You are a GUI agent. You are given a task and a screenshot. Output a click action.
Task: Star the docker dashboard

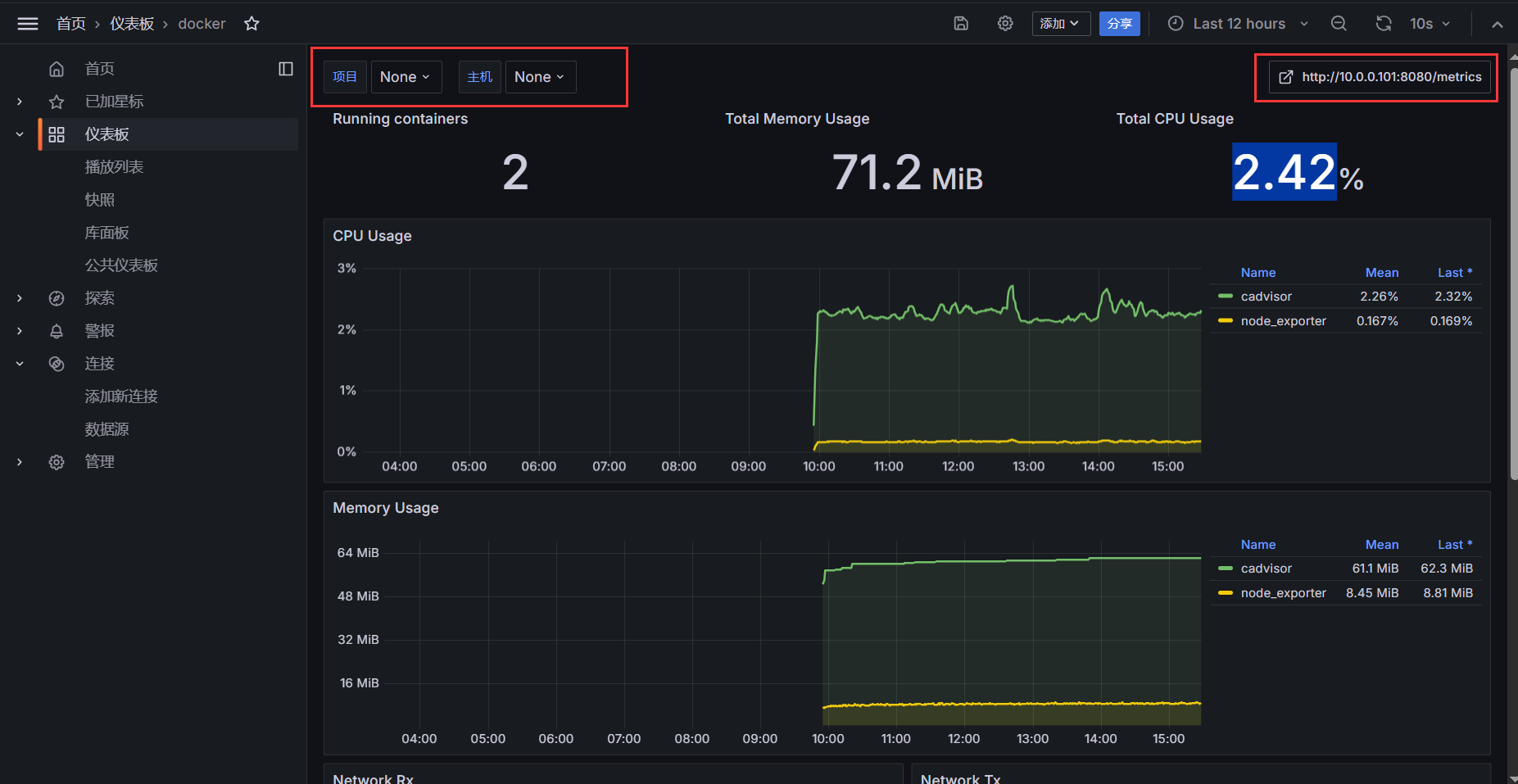coord(251,24)
